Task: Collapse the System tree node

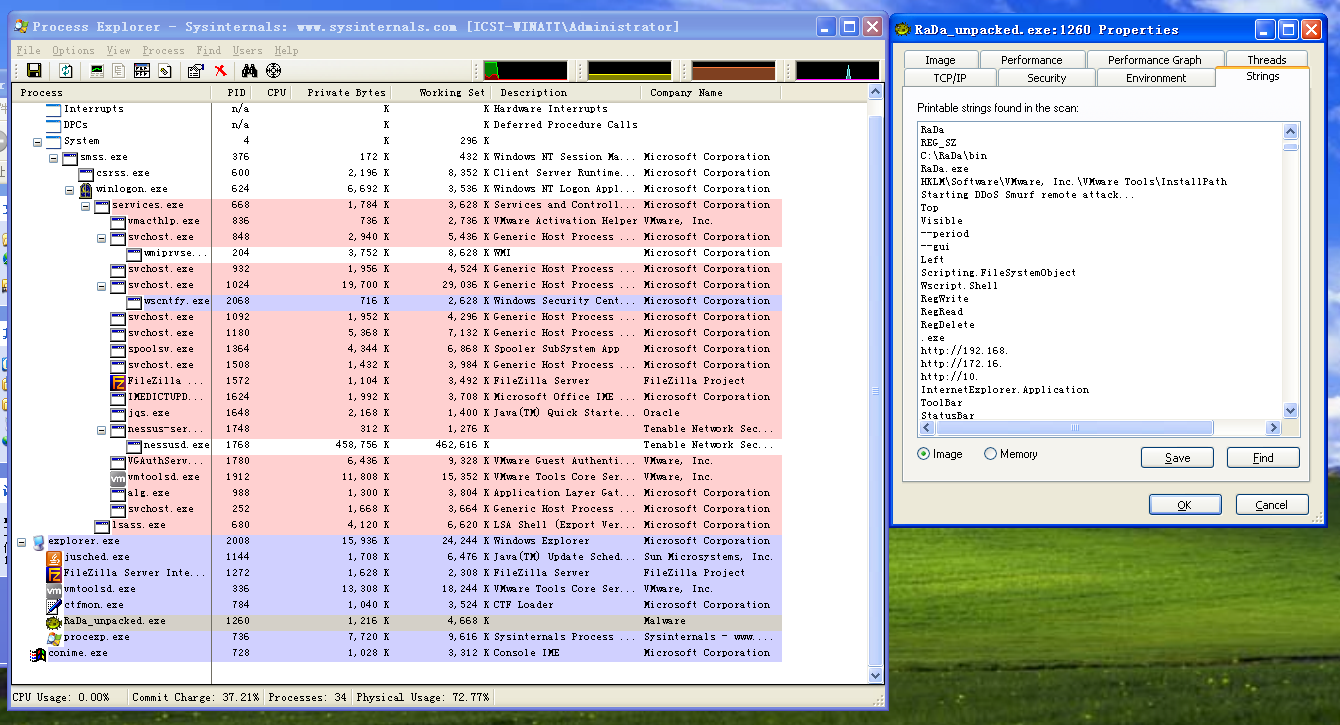Action: click(x=38, y=141)
